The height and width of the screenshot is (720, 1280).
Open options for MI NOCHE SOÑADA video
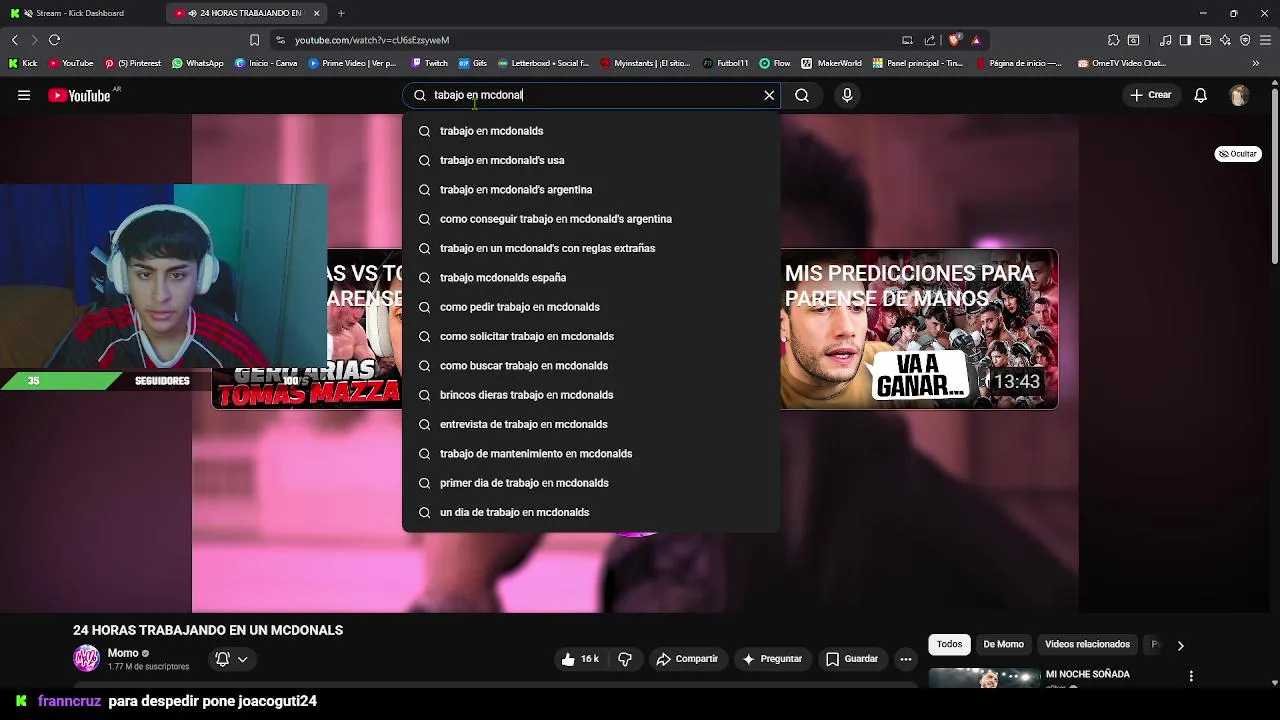(1191, 676)
